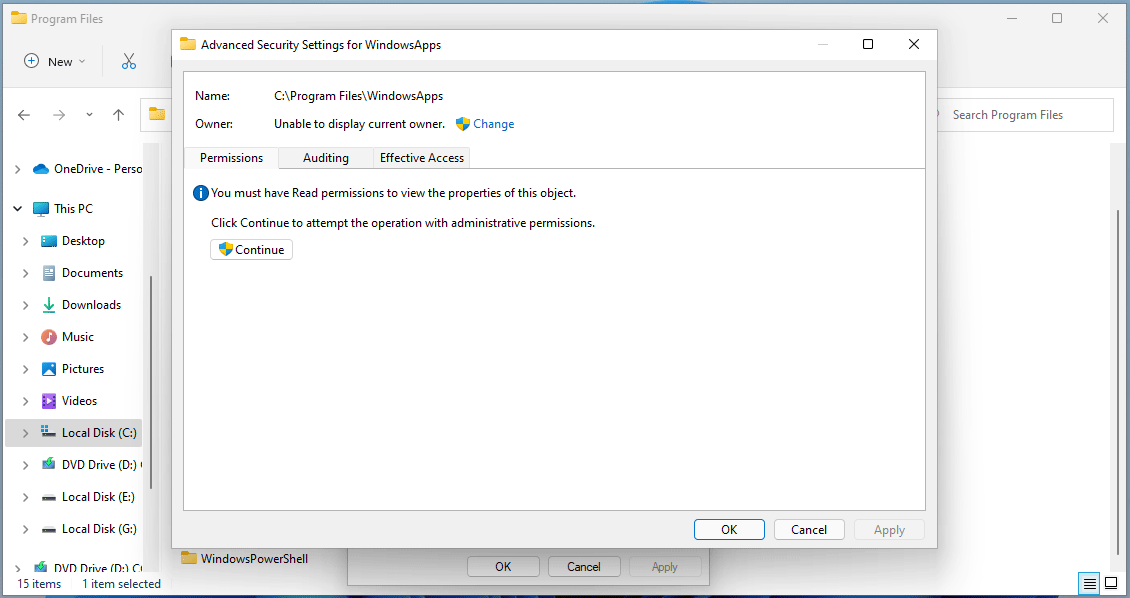Open Downloads in the navigation pane
Viewport: 1130px width, 598px height.
pyautogui.click(x=92, y=305)
